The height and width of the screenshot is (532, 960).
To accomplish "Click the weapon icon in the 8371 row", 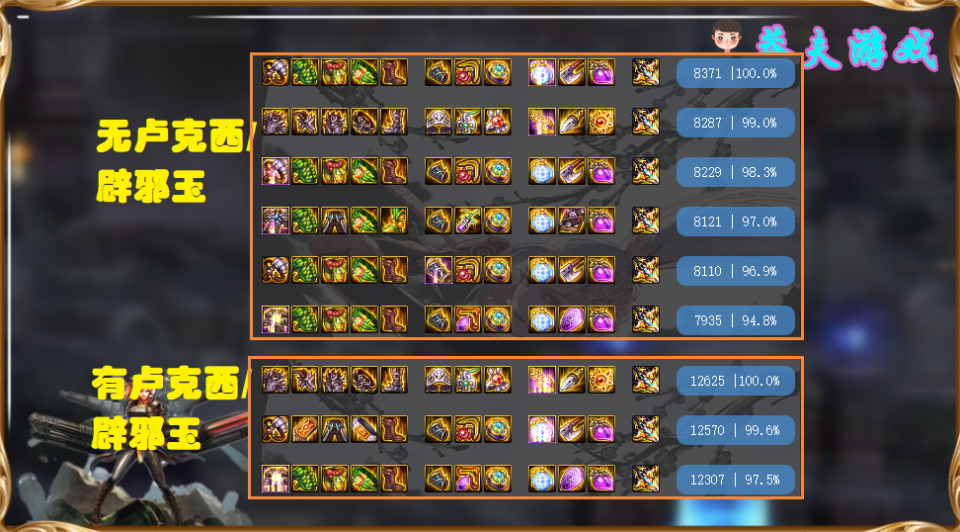I will tap(645, 72).
